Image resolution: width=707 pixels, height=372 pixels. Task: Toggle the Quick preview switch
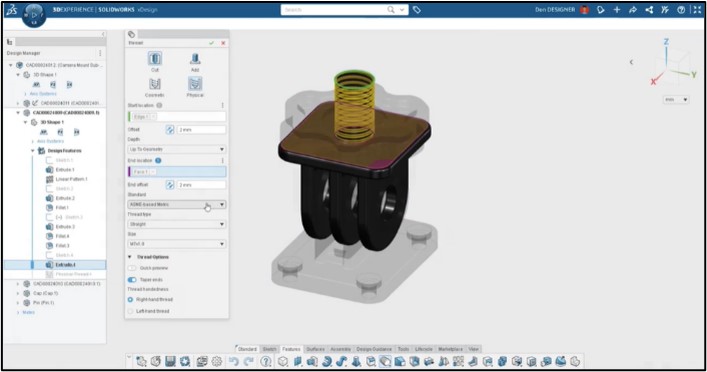pos(132,268)
